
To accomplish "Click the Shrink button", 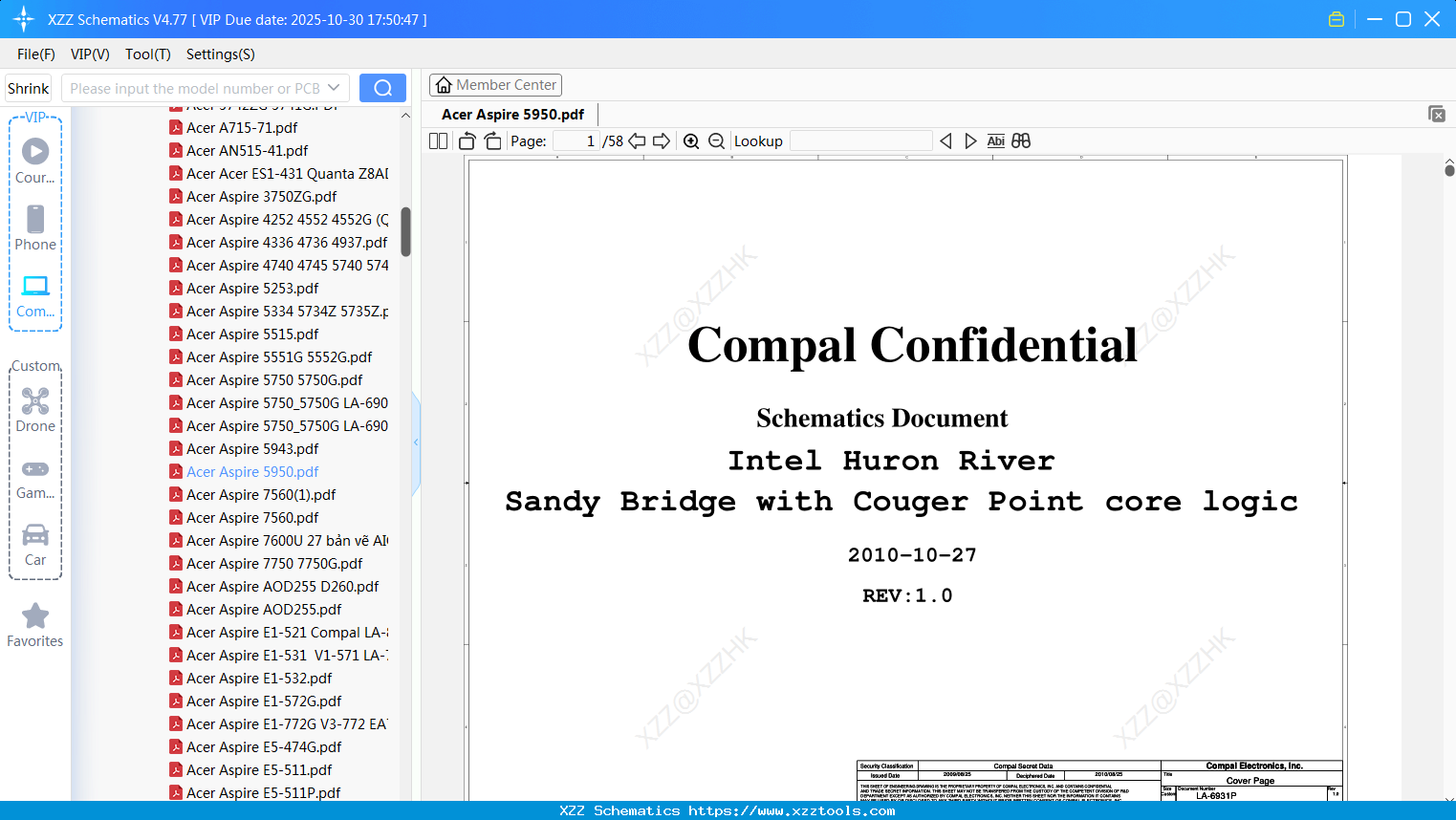I will tap(29, 88).
